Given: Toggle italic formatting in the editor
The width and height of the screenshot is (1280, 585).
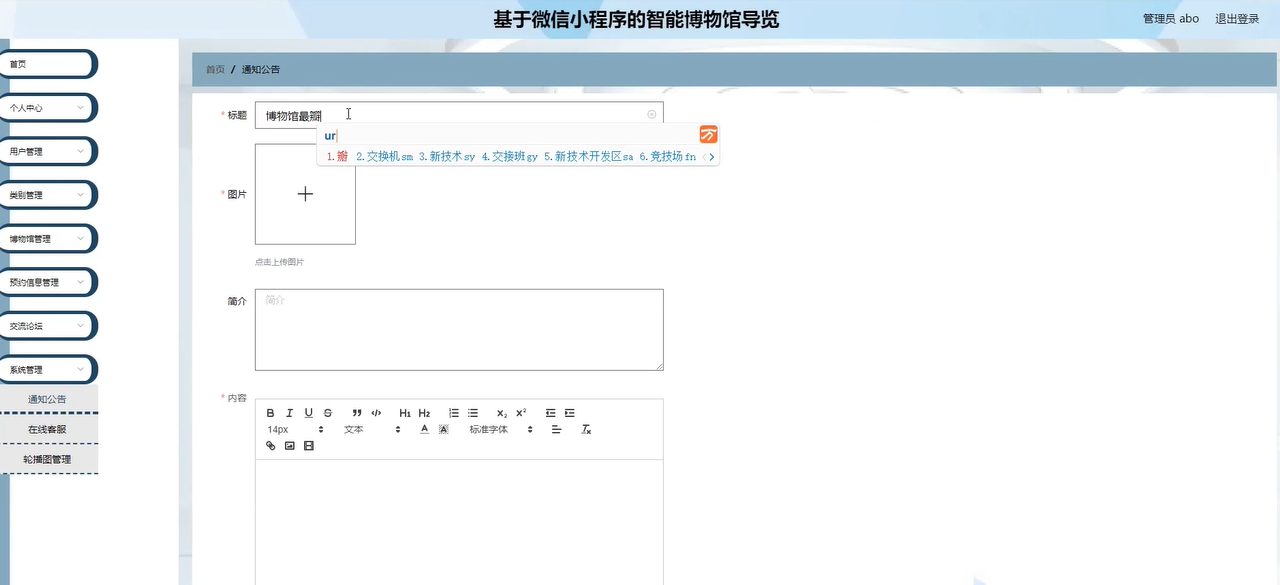Looking at the screenshot, I should (x=290, y=413).
